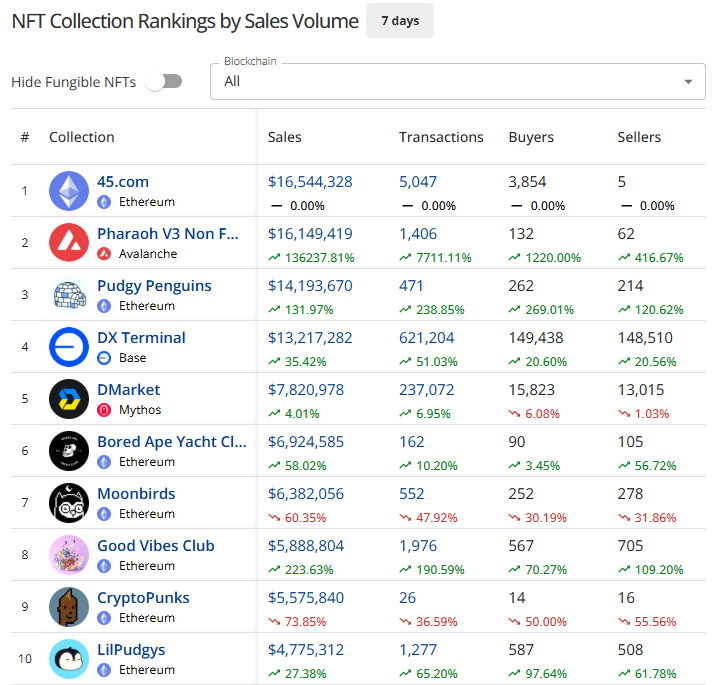Image resolution: width=718 pixels, height=685 pixels.
Task: Click the LilPudgys penguin icon
Action: pyautogui.click(x=69, y=659)
